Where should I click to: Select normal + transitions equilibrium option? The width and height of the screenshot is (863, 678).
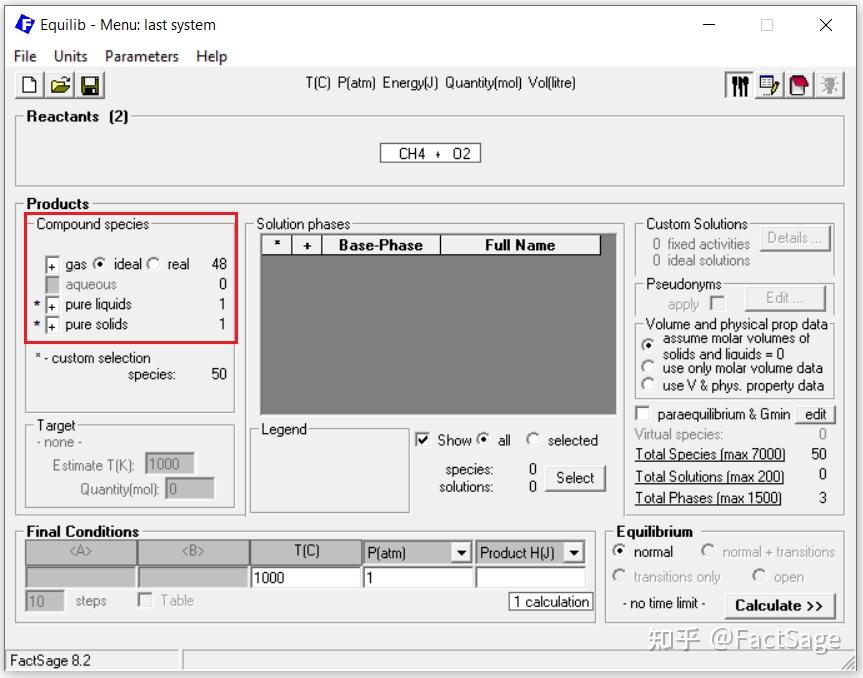708,550
